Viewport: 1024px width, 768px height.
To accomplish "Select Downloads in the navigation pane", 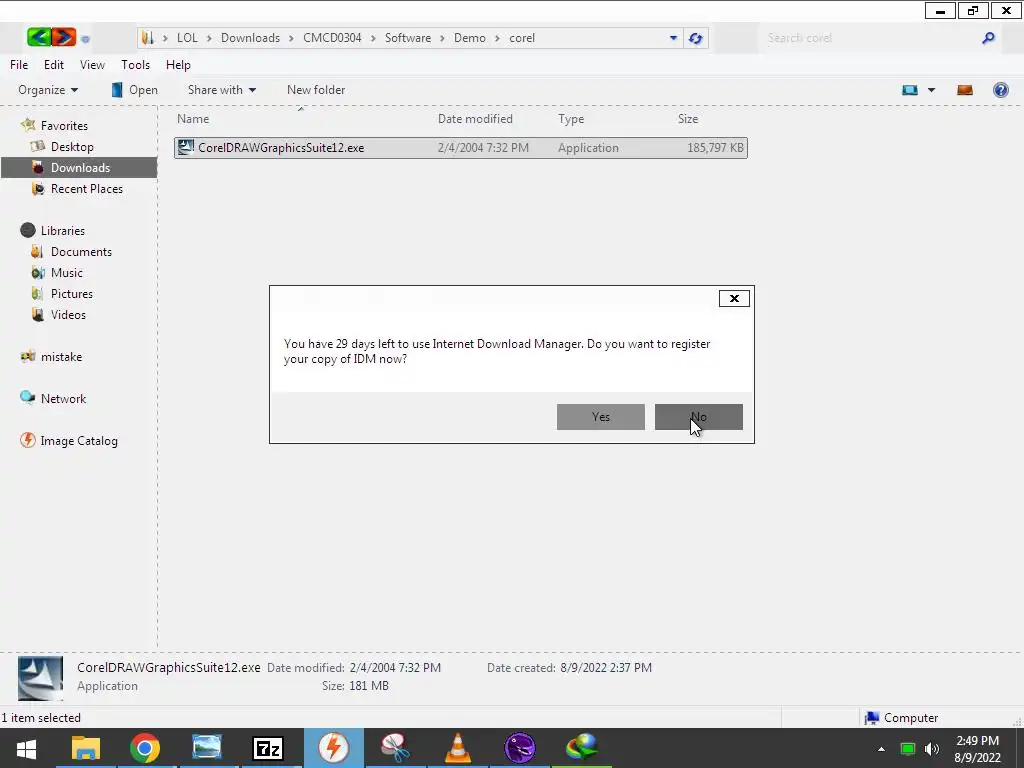I will (x=80, y=168).
